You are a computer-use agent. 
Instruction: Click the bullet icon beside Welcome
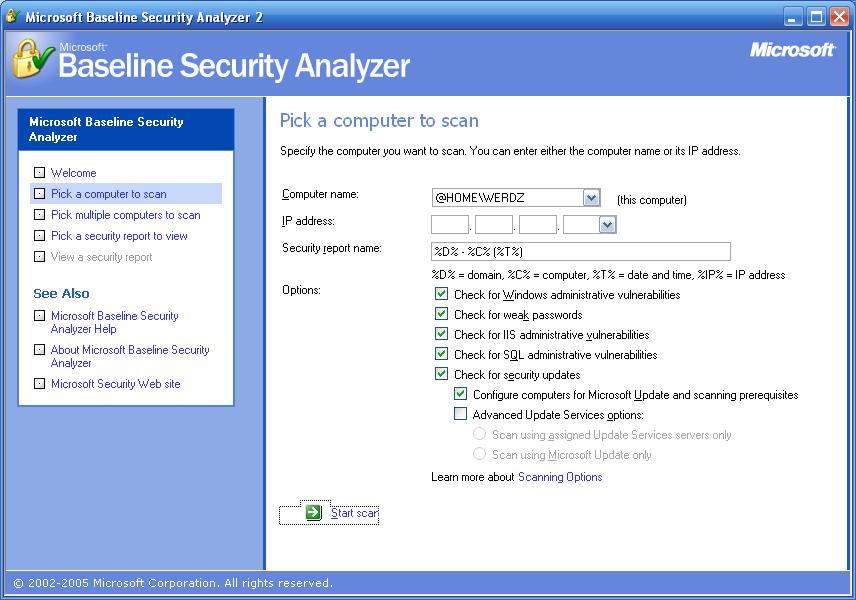pyautogui.click(x=39, y=173)
